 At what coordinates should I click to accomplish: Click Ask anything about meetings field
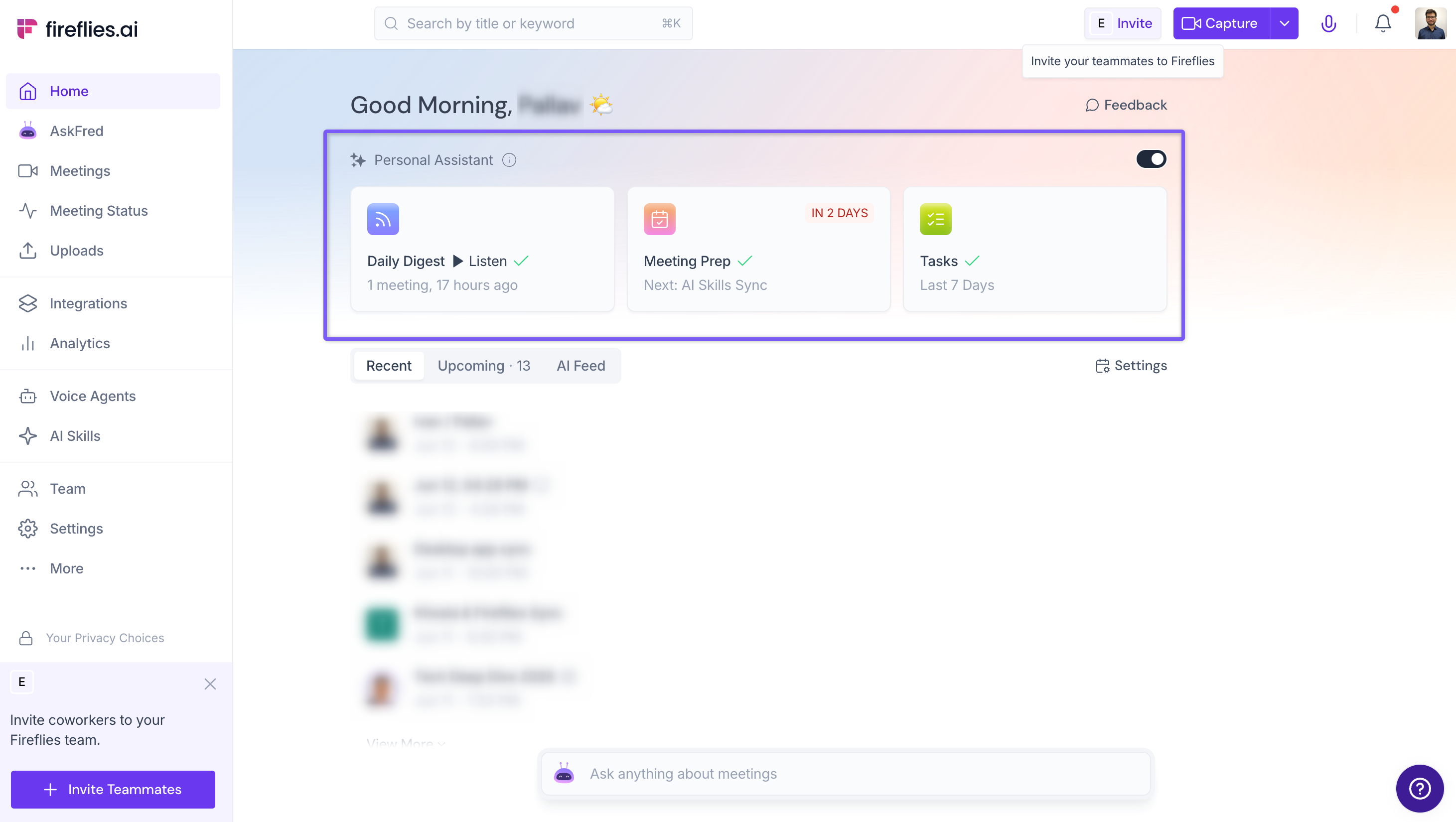pos(846,773)
